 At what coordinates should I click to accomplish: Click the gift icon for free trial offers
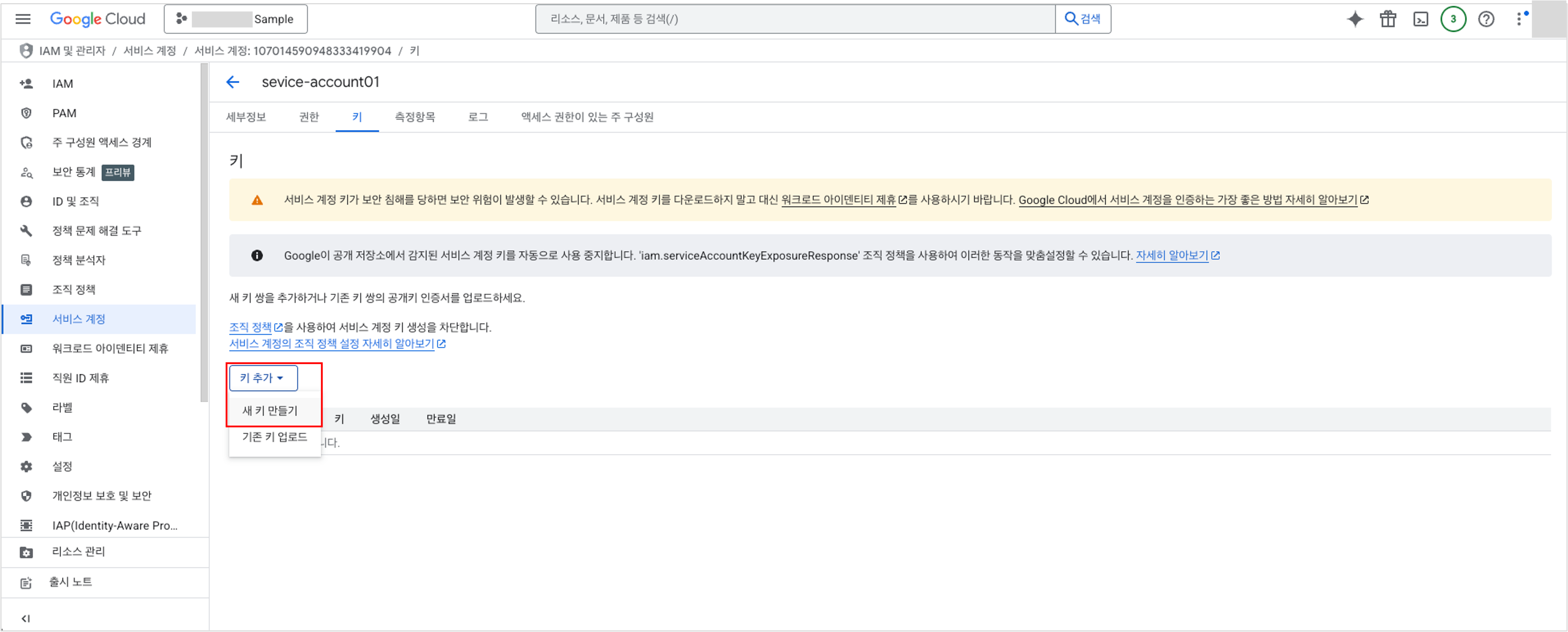[x=1388, y=19]
